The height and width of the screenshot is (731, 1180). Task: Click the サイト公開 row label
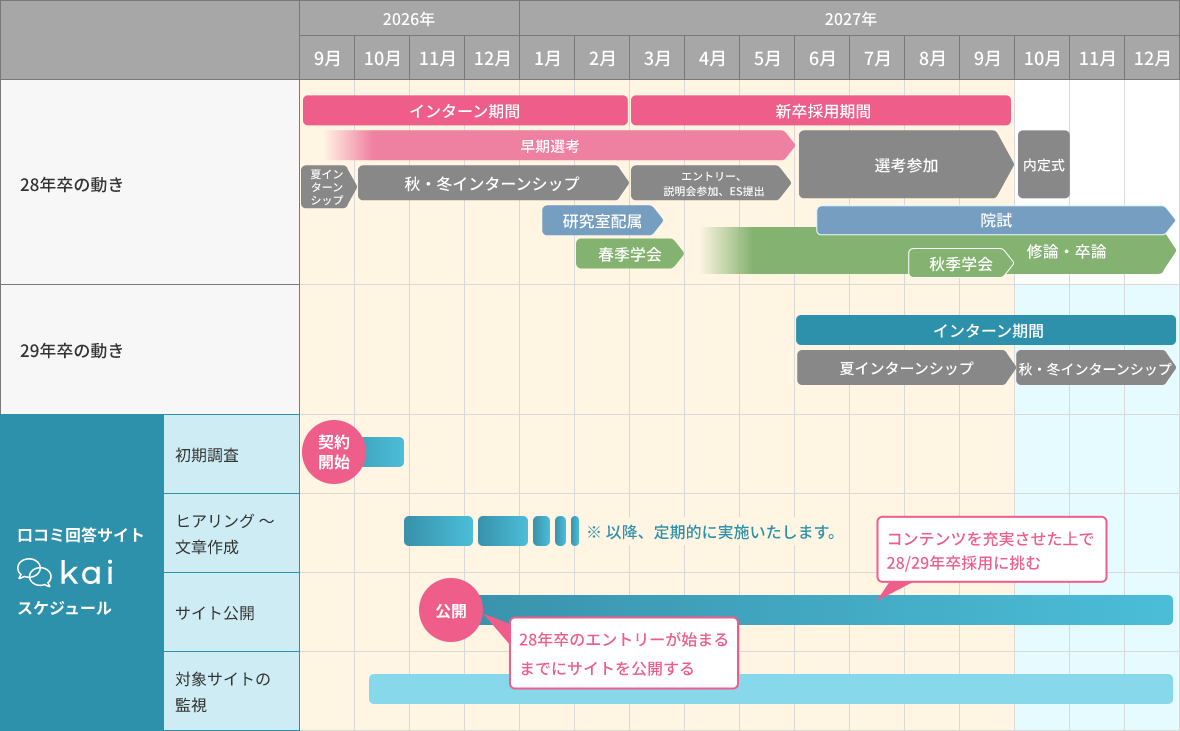(214, 613)
